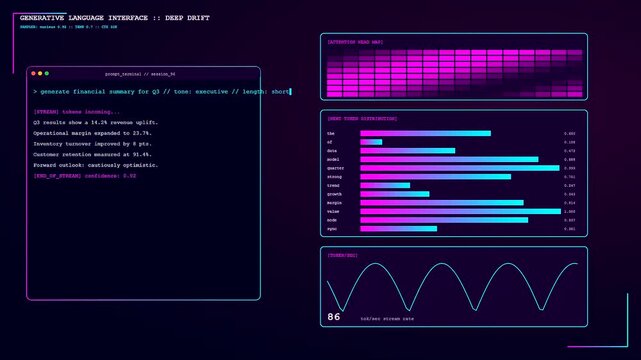This screenshot has height=360, width=641.
Task: Select line 'Operational margin expanded to 23.7%.'
Action: pos(92,133)
